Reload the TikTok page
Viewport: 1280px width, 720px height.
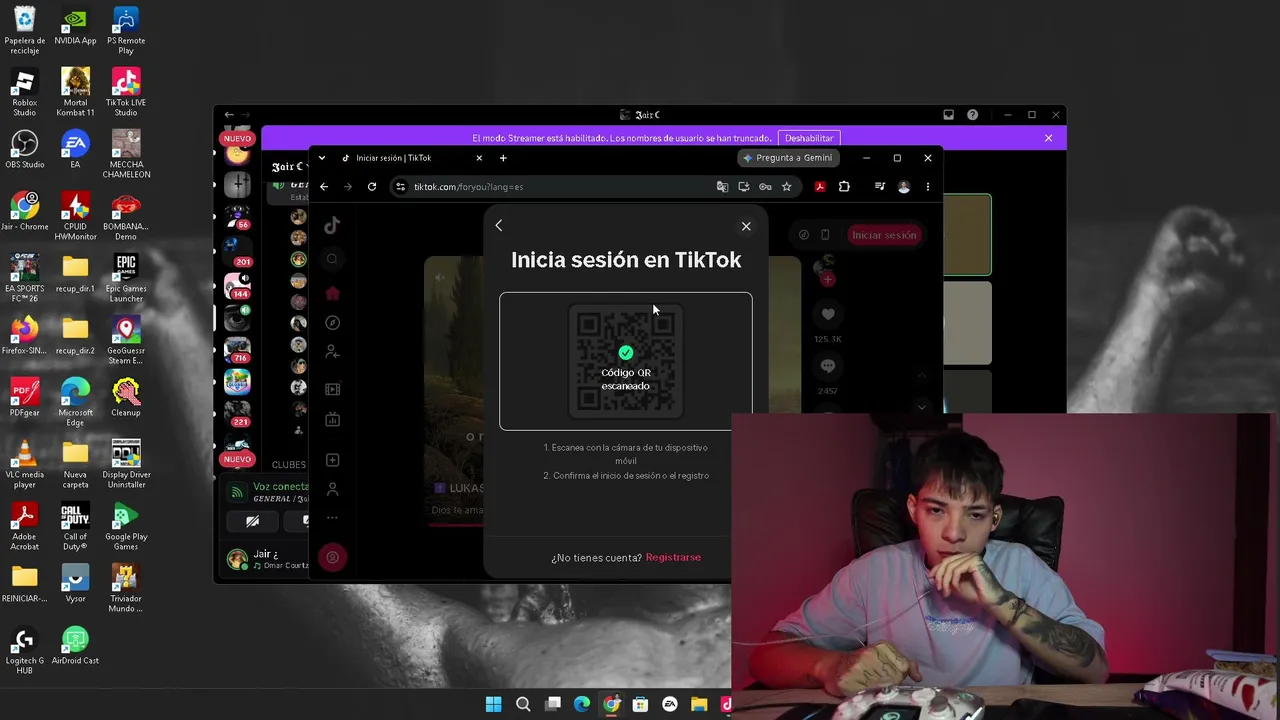(x=372, y=187)
